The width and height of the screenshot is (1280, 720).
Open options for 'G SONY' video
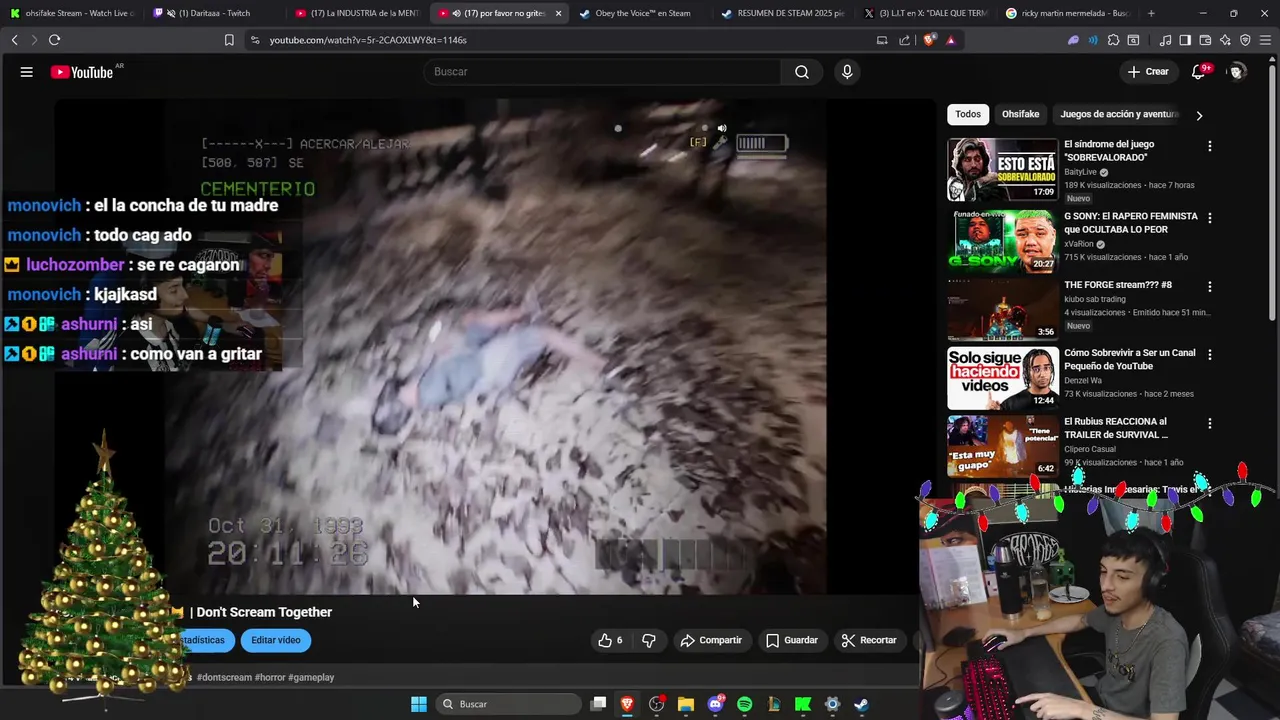pos(1209,218)
